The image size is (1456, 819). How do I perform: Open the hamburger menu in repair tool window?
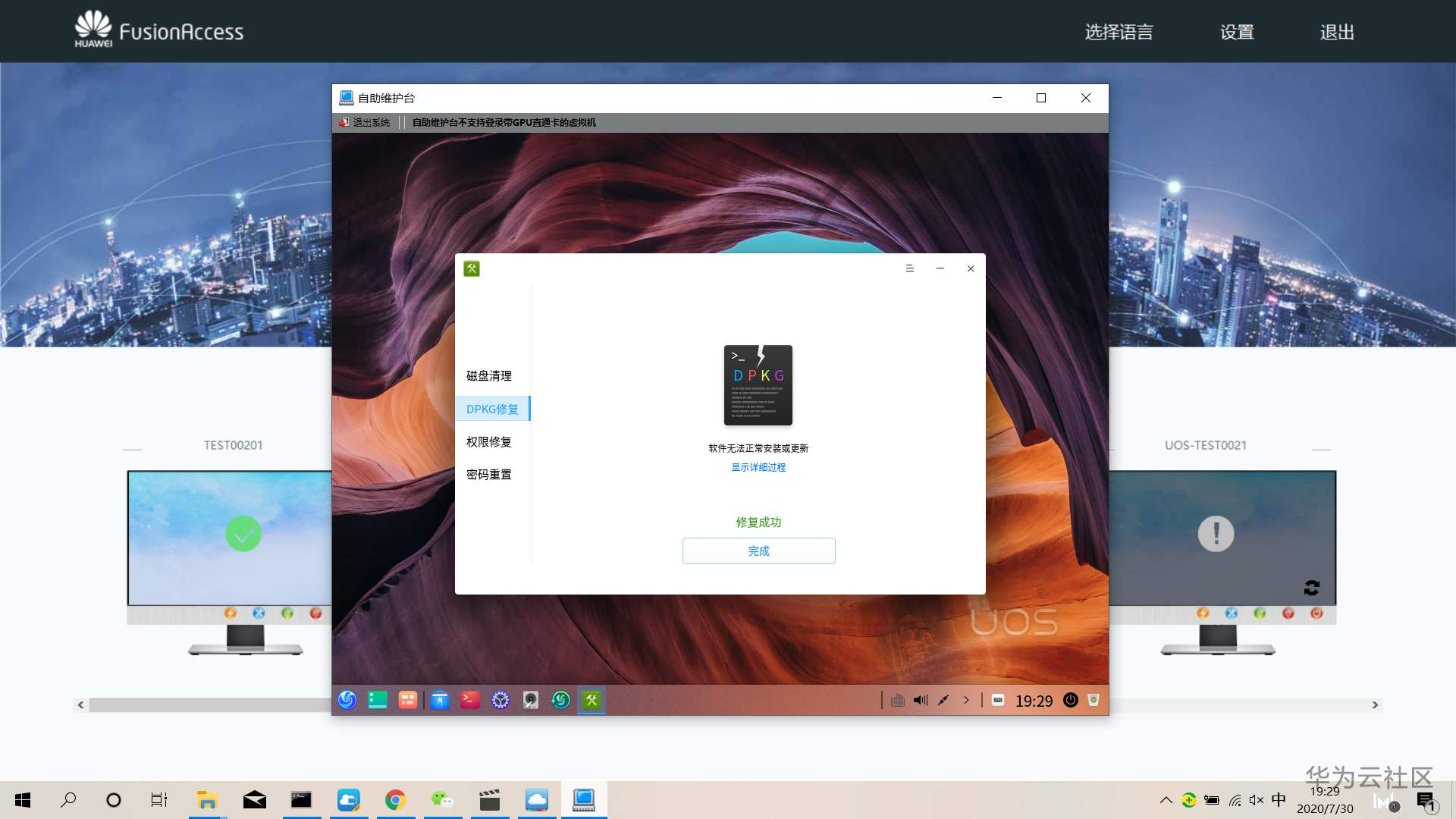pos(910,268)
